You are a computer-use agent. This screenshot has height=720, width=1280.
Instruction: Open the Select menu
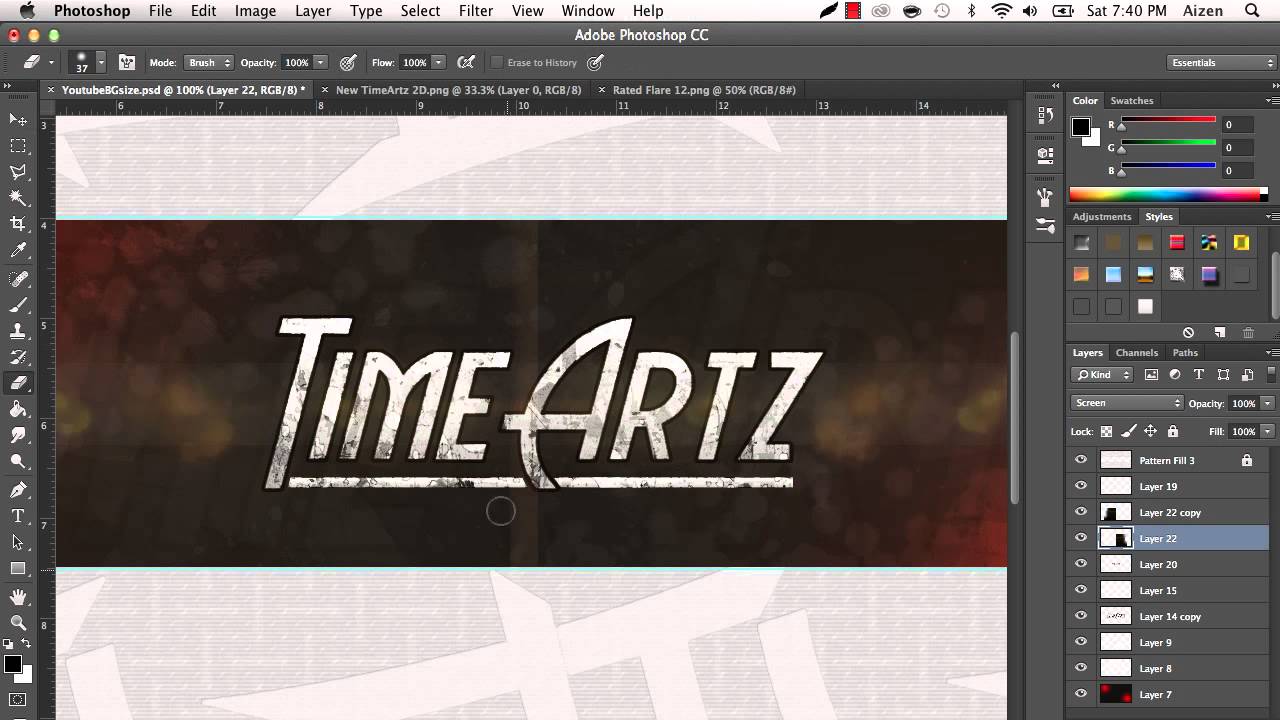[420, 11]
